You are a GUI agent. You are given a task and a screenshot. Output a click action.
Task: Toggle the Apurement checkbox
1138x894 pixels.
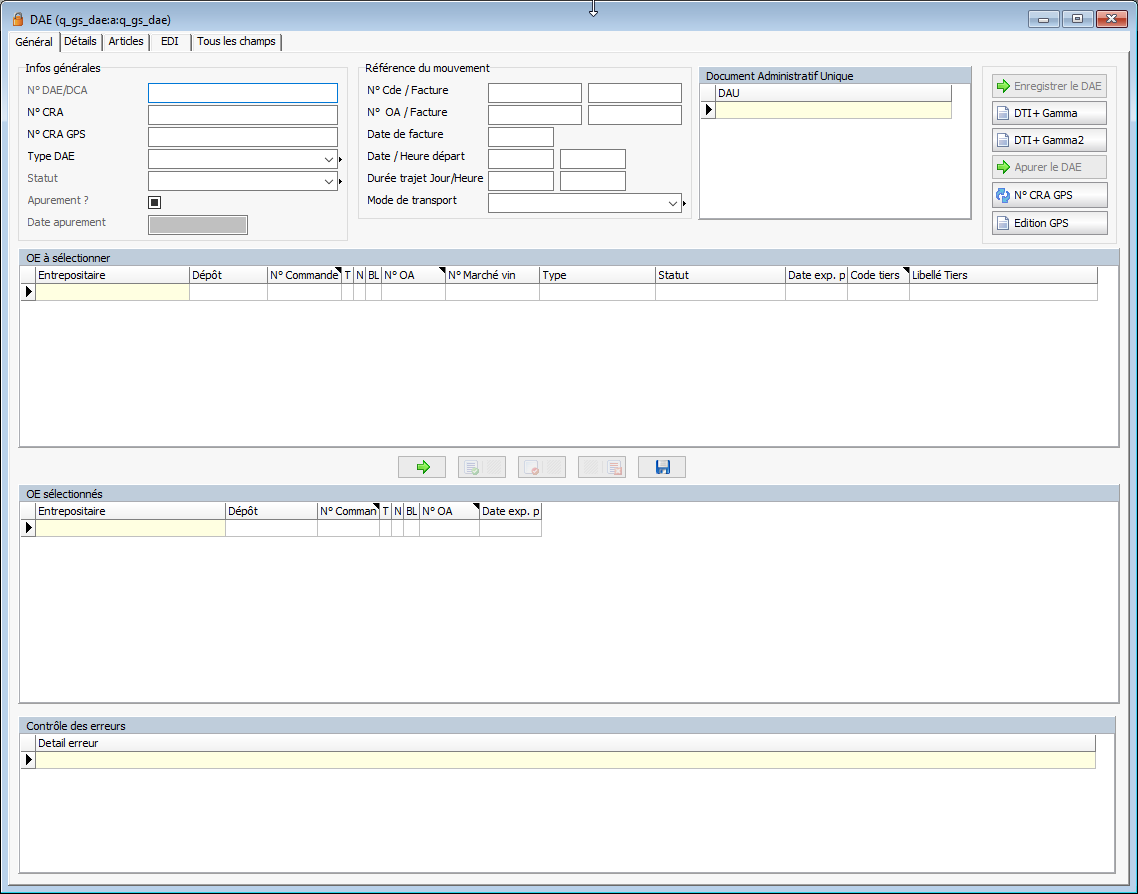click(155, 202)
